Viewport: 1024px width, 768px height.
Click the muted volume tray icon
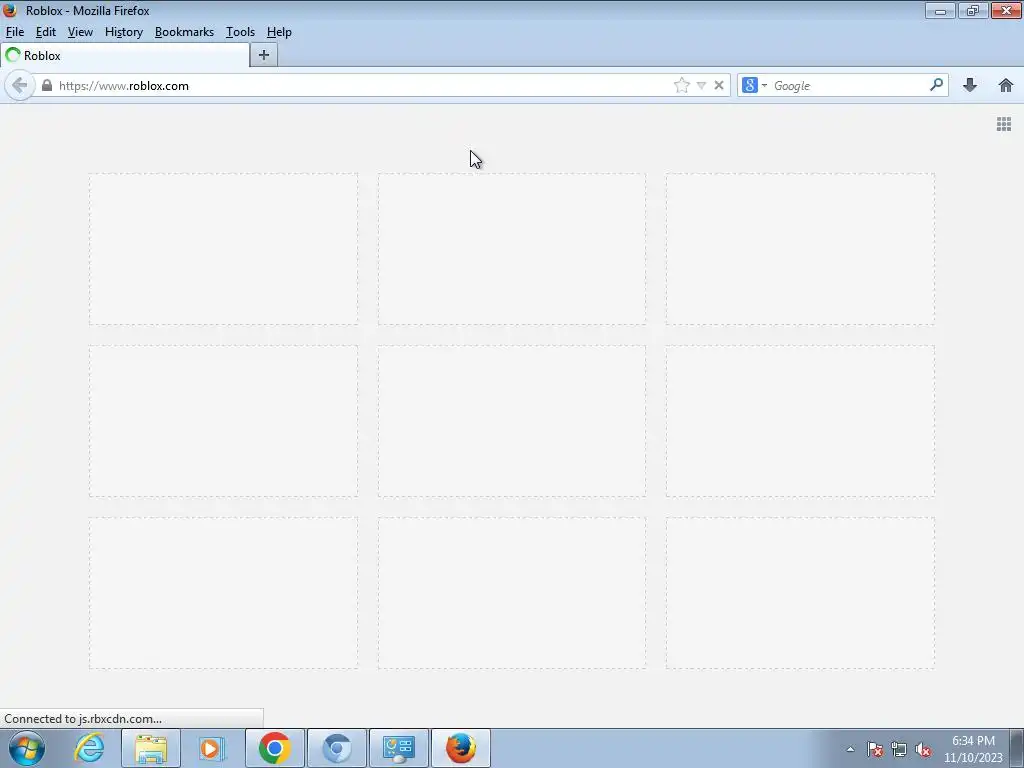click(x=923, y=749)
